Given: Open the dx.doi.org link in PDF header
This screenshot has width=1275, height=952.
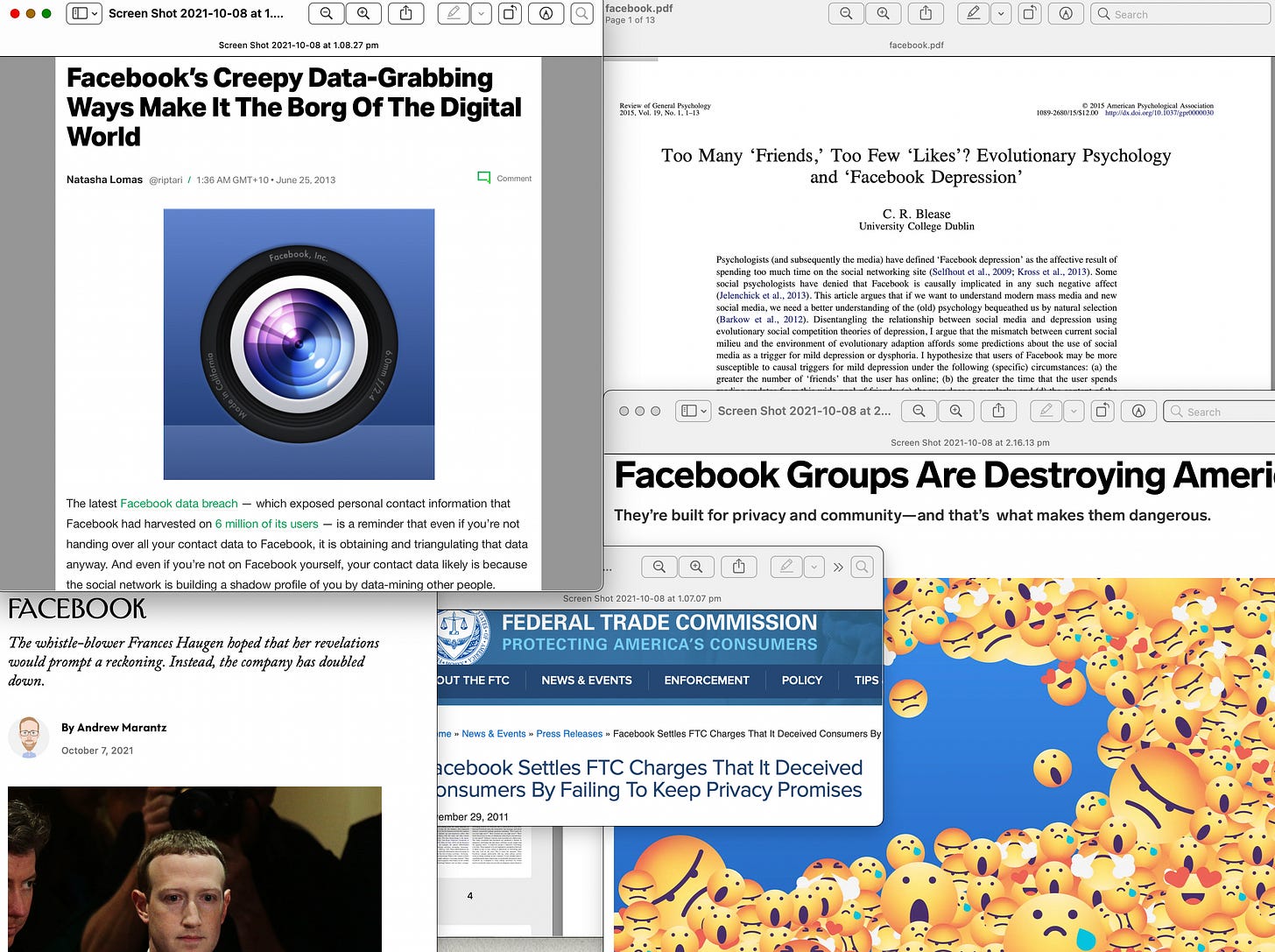Looking at the screenshot, I should point(1159,113).
